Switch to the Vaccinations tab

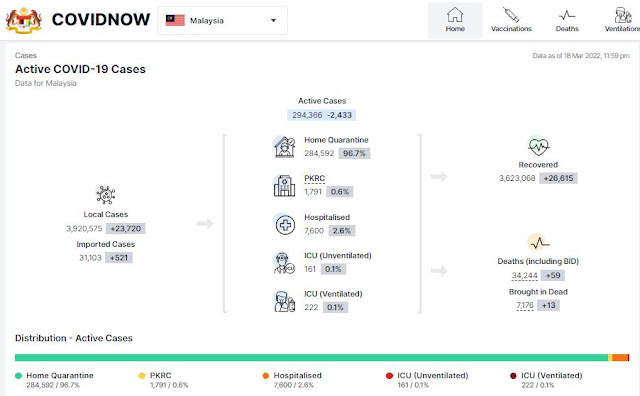(511, 20)
